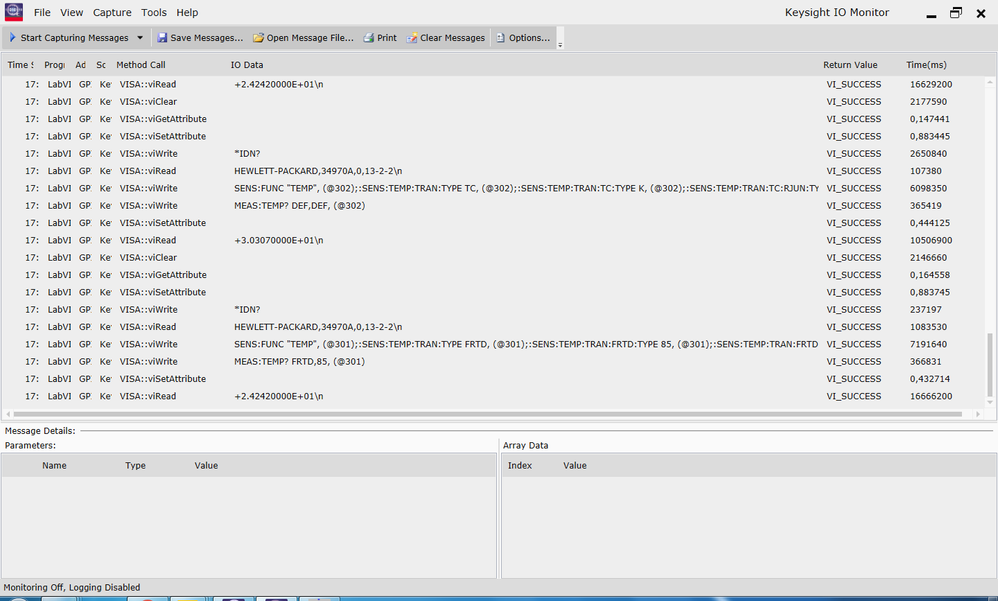Select viClear row with time 2177590
Viewport: 998px width, 601px height.
494,102
